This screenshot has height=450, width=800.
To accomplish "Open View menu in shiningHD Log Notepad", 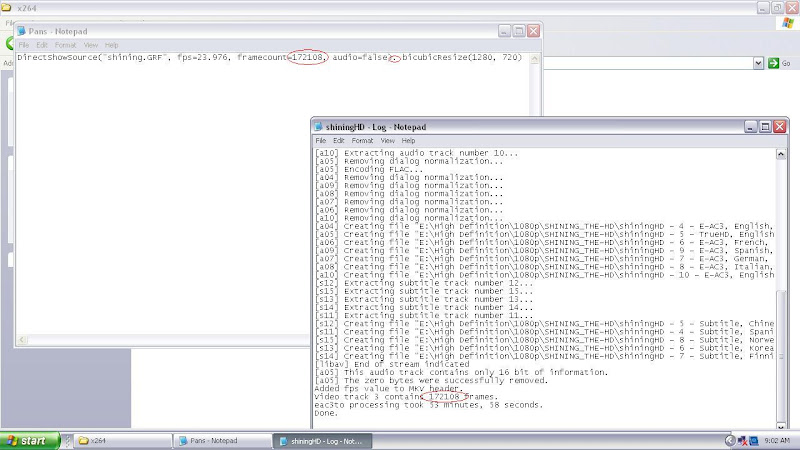I will [388, 141].
